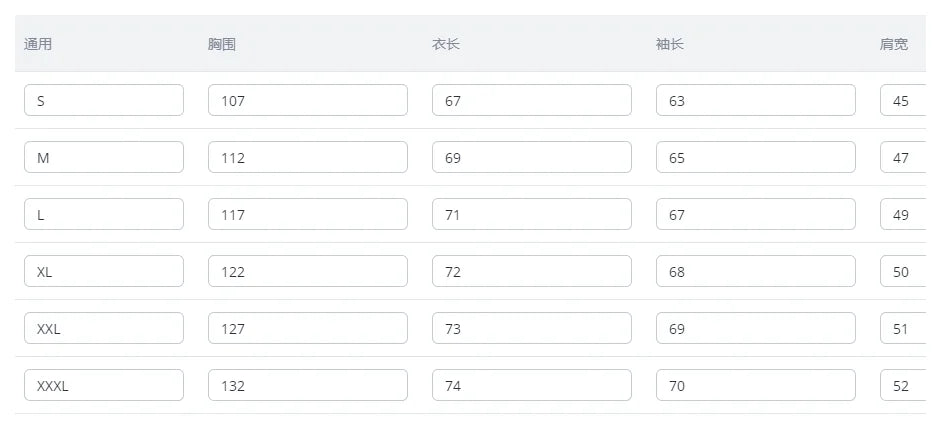
Task: Click the 袖长 field with value 65
Action: pos(755,157)
